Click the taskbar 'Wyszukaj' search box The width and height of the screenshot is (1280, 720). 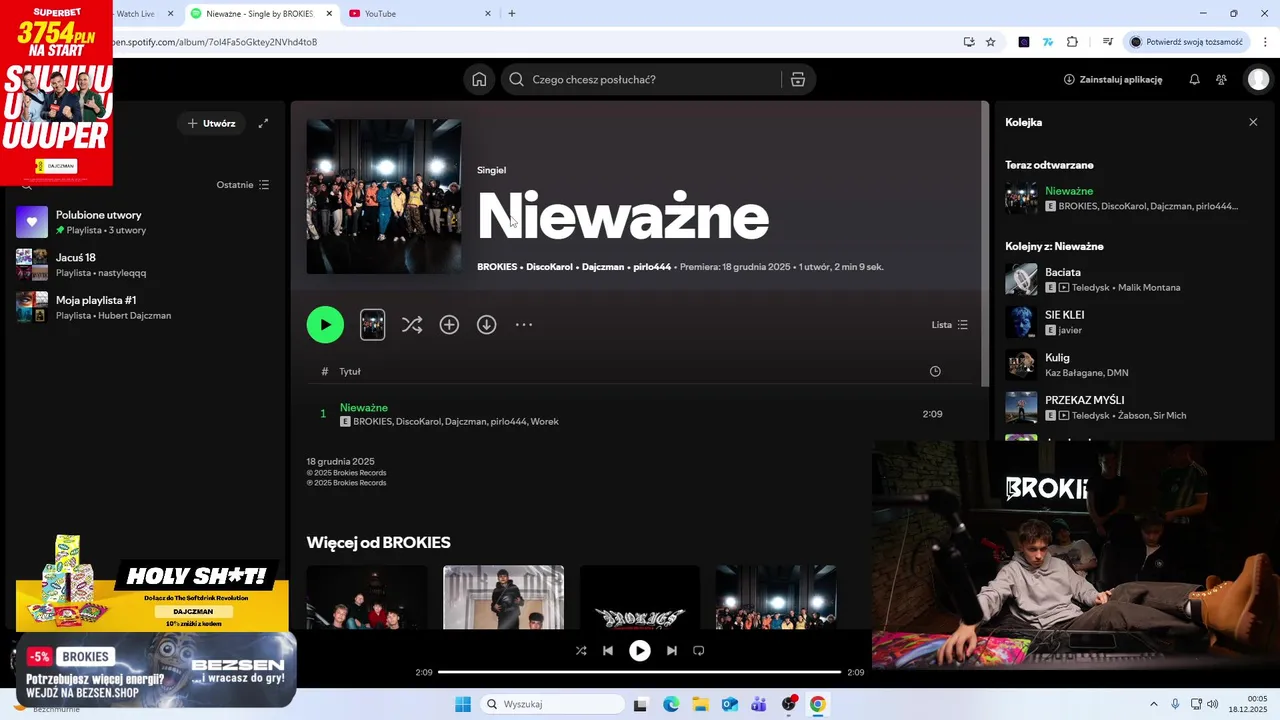(x=553, y=704)
